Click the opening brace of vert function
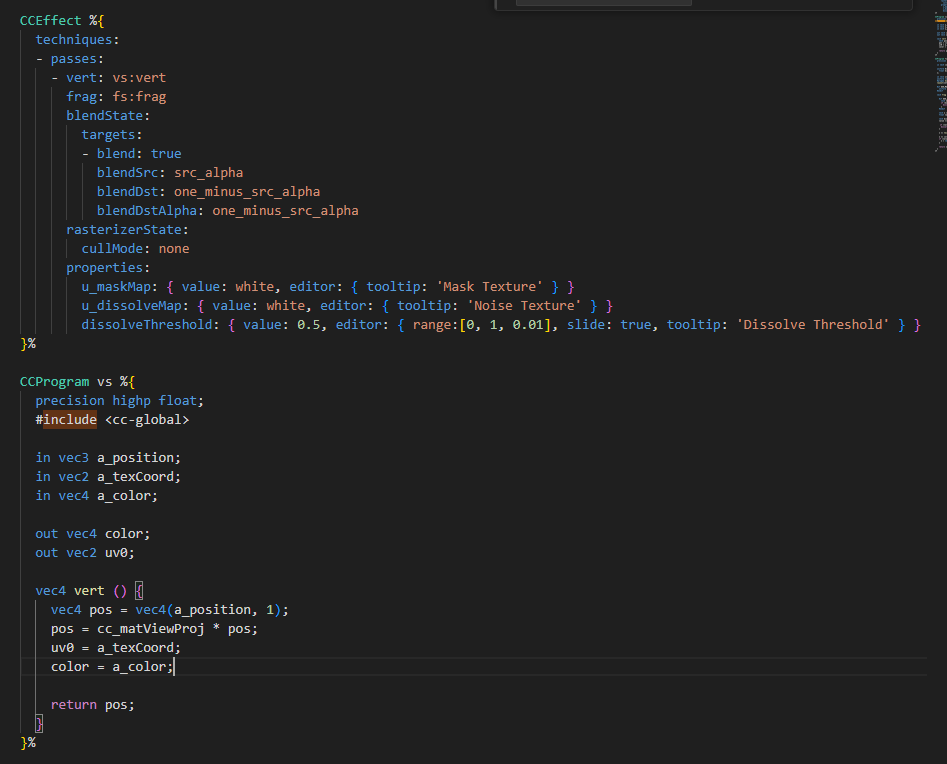 pos(139,591)
